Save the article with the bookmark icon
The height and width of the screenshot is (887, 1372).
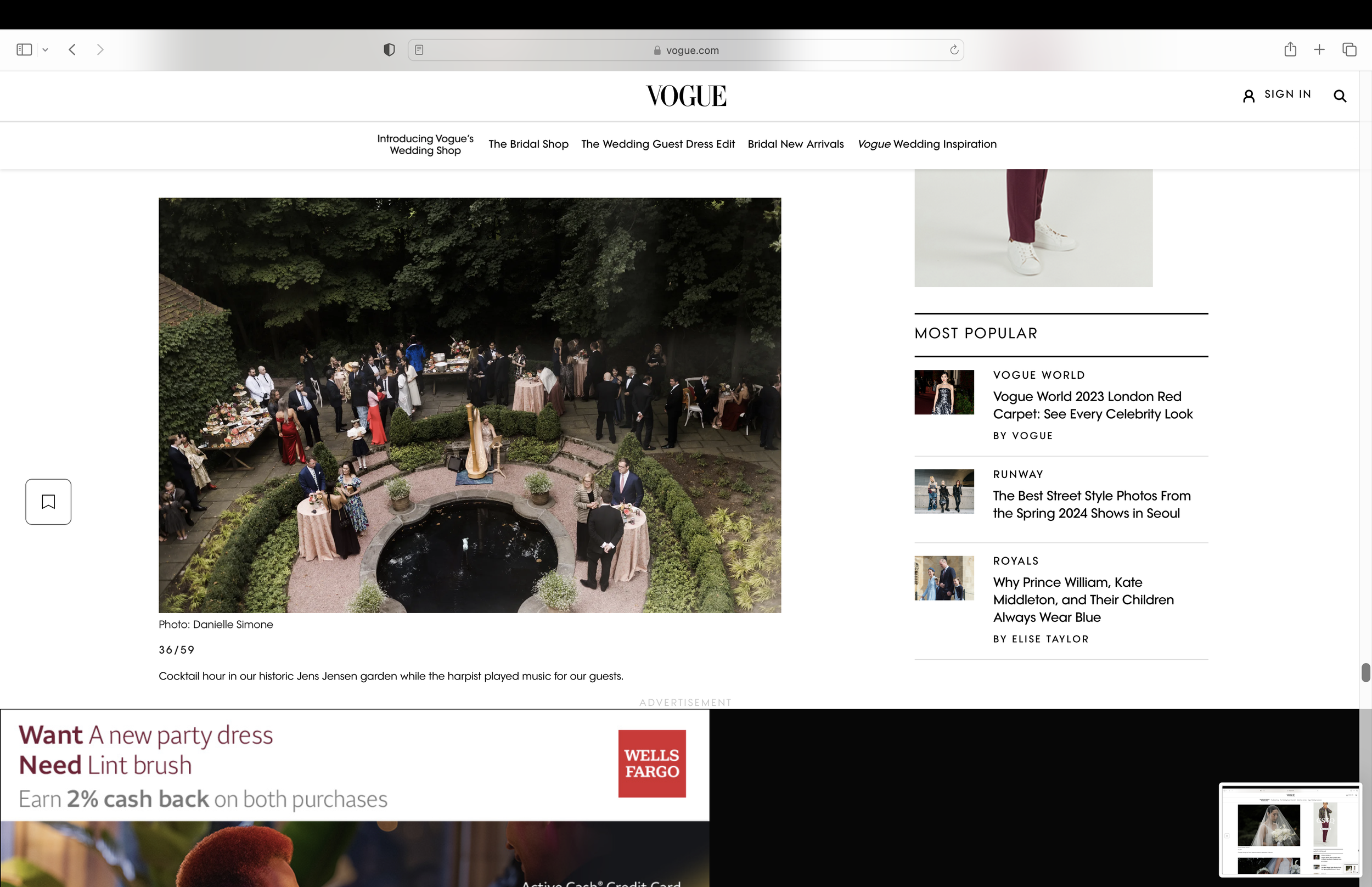(48, 501)
